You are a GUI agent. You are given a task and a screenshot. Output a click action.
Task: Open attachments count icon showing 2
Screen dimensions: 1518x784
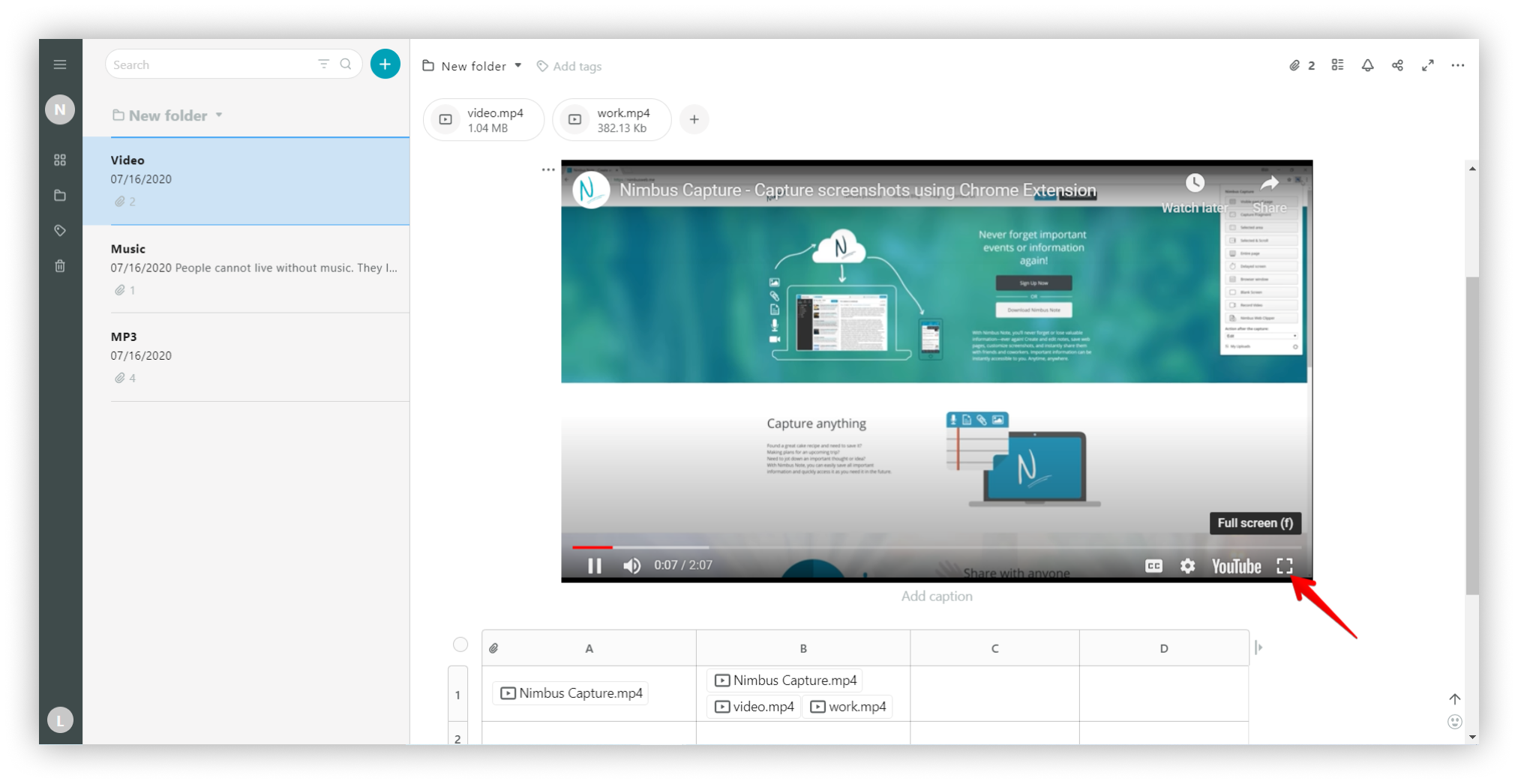(x=1302, y=66)
